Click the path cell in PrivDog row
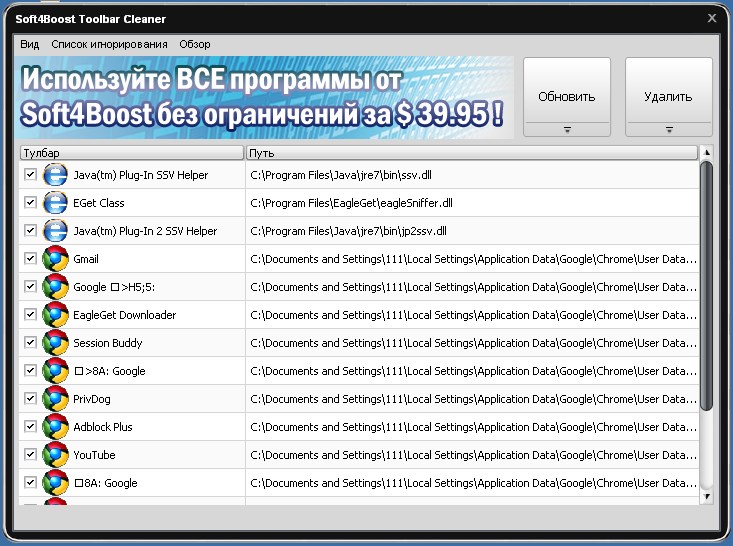This screenshot has height=546, width=733. [473, 399]
